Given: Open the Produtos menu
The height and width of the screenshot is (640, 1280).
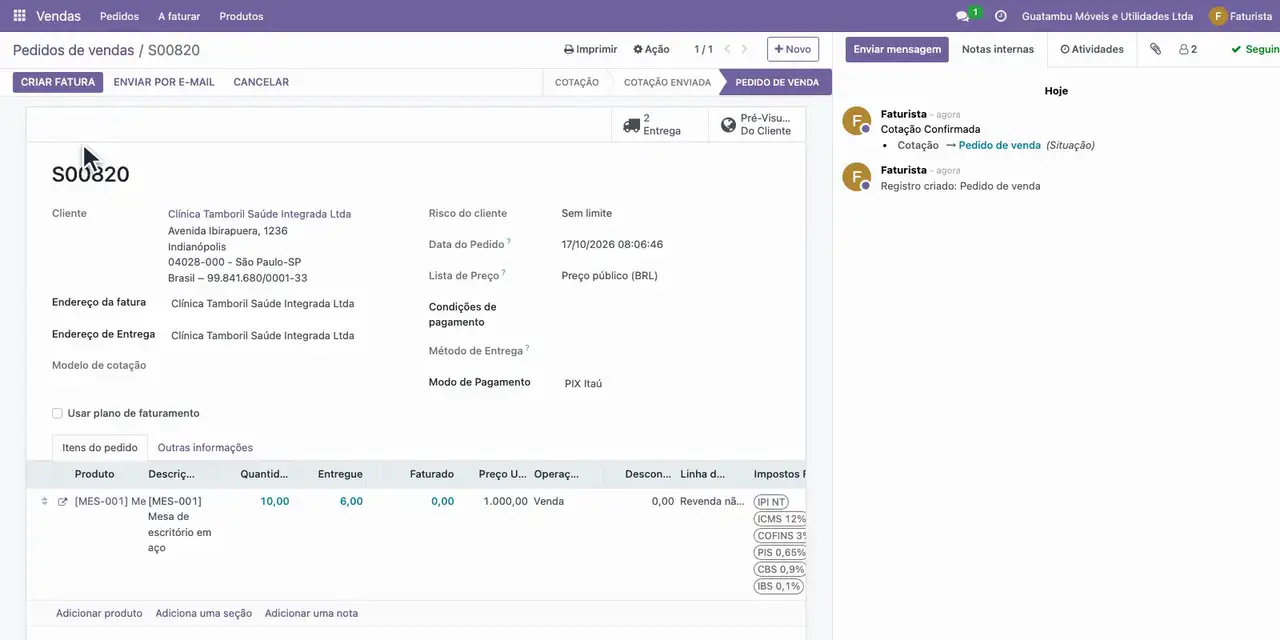Looking at the screenshot, I should (241, 16).
